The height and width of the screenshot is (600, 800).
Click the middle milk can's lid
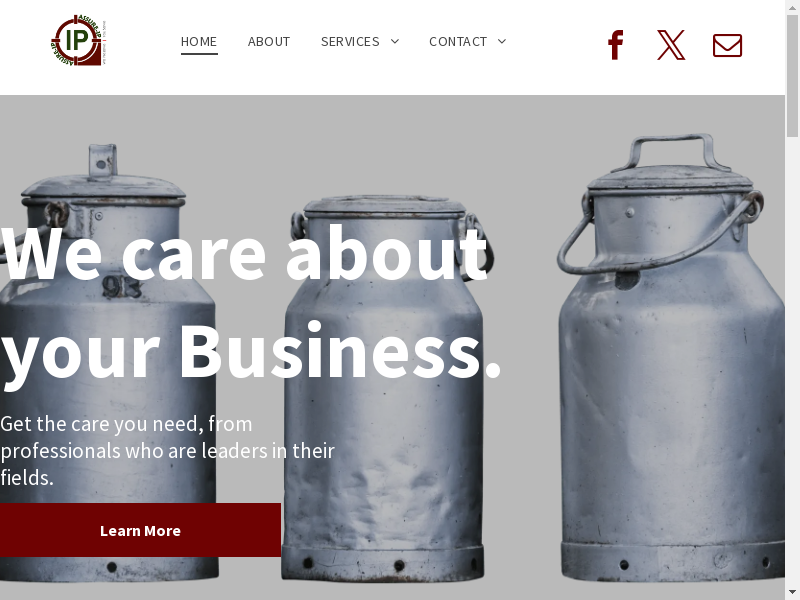(384, 205)
